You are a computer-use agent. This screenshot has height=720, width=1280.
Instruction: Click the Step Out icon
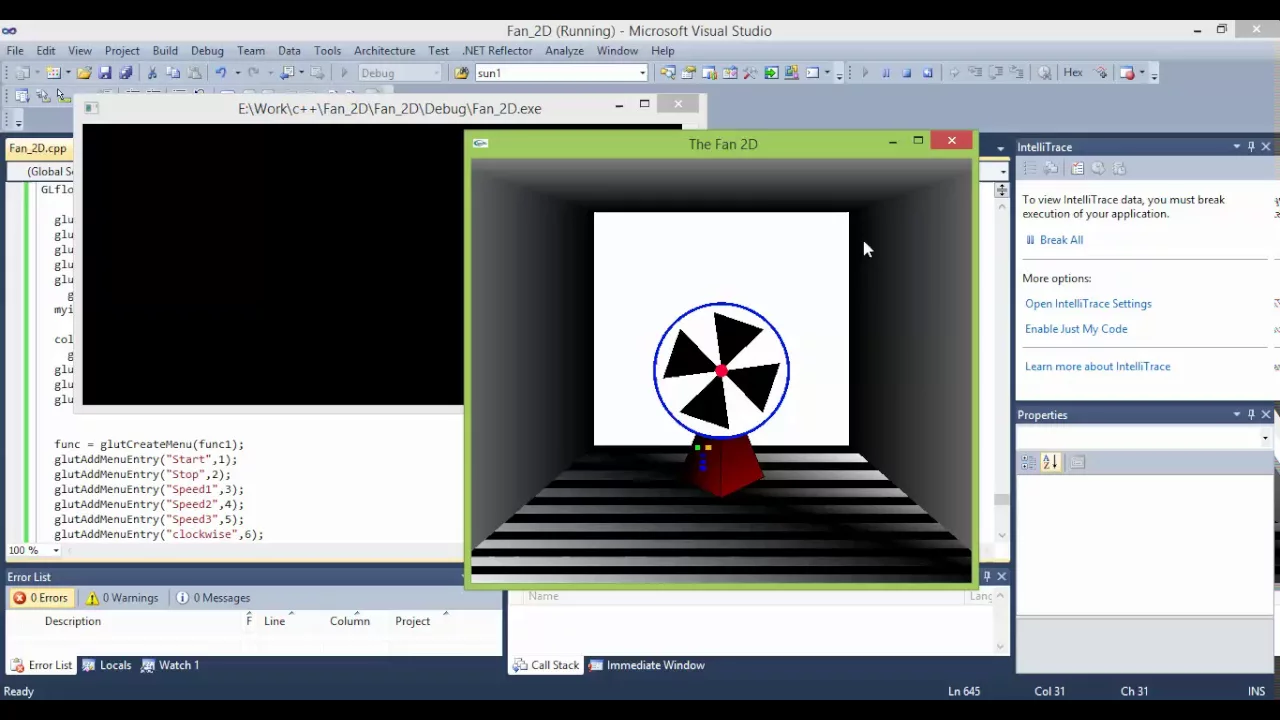[x=1016, y=73]
